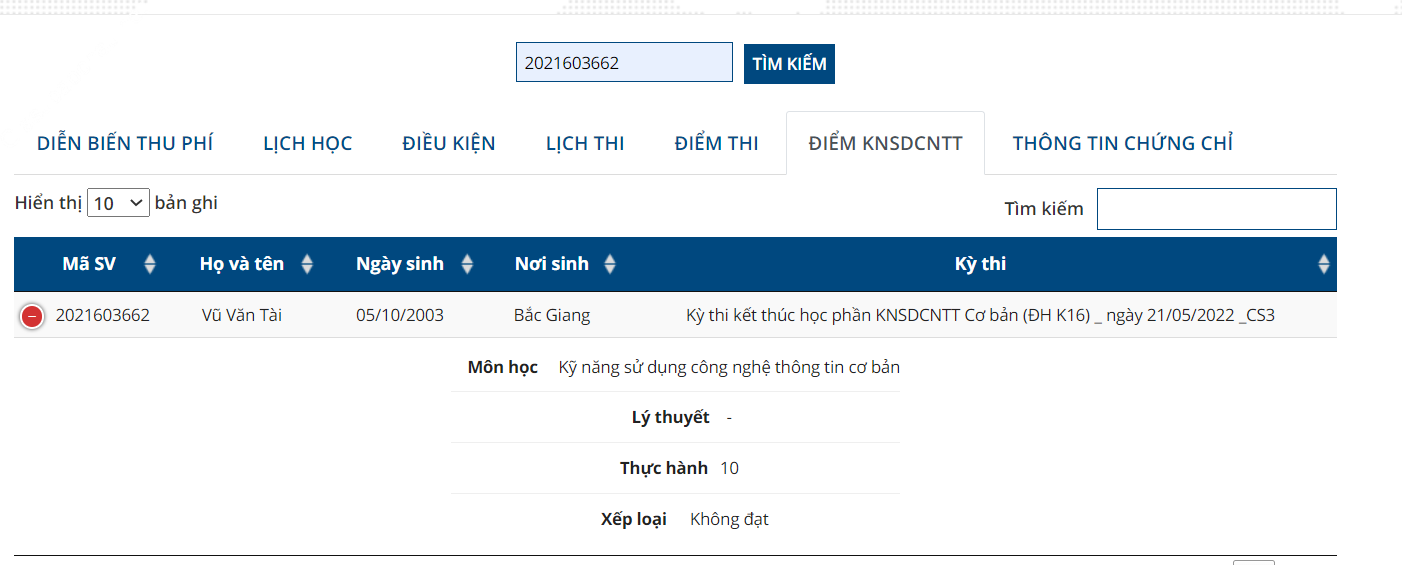Click sort arrows in Mã SV column
The height and width of the screenshot is (565, 1402).
tap(150, 264)
